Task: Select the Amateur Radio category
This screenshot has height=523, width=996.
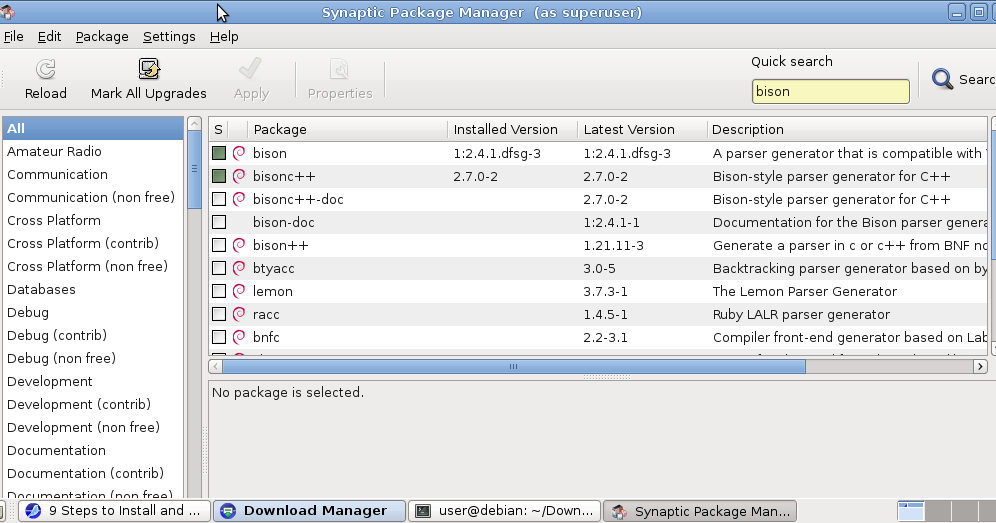Action: pyautogui.click(x=93, y=151)
